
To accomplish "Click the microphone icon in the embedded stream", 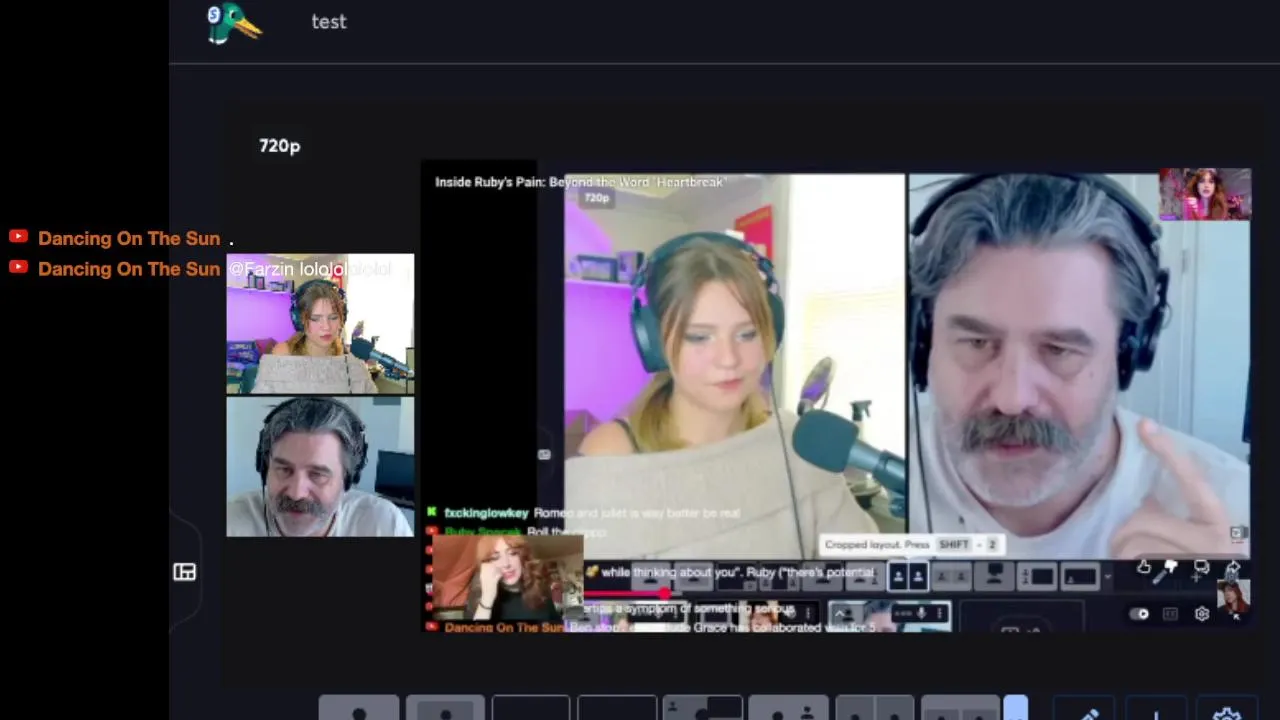I will (x=921, y=613).
